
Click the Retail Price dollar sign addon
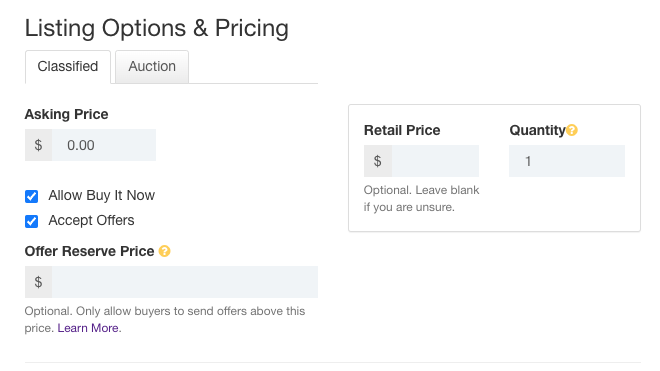pyautogui.click(x=378, y=161)
